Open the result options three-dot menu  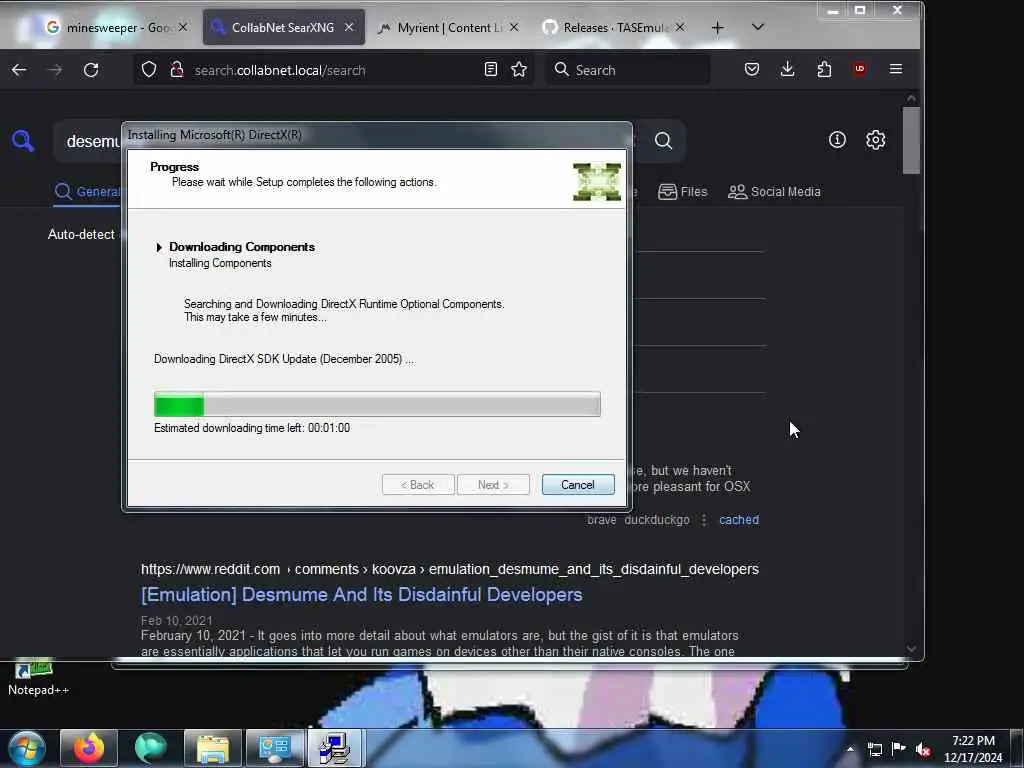pyautogui.click(x=704, y=520)
